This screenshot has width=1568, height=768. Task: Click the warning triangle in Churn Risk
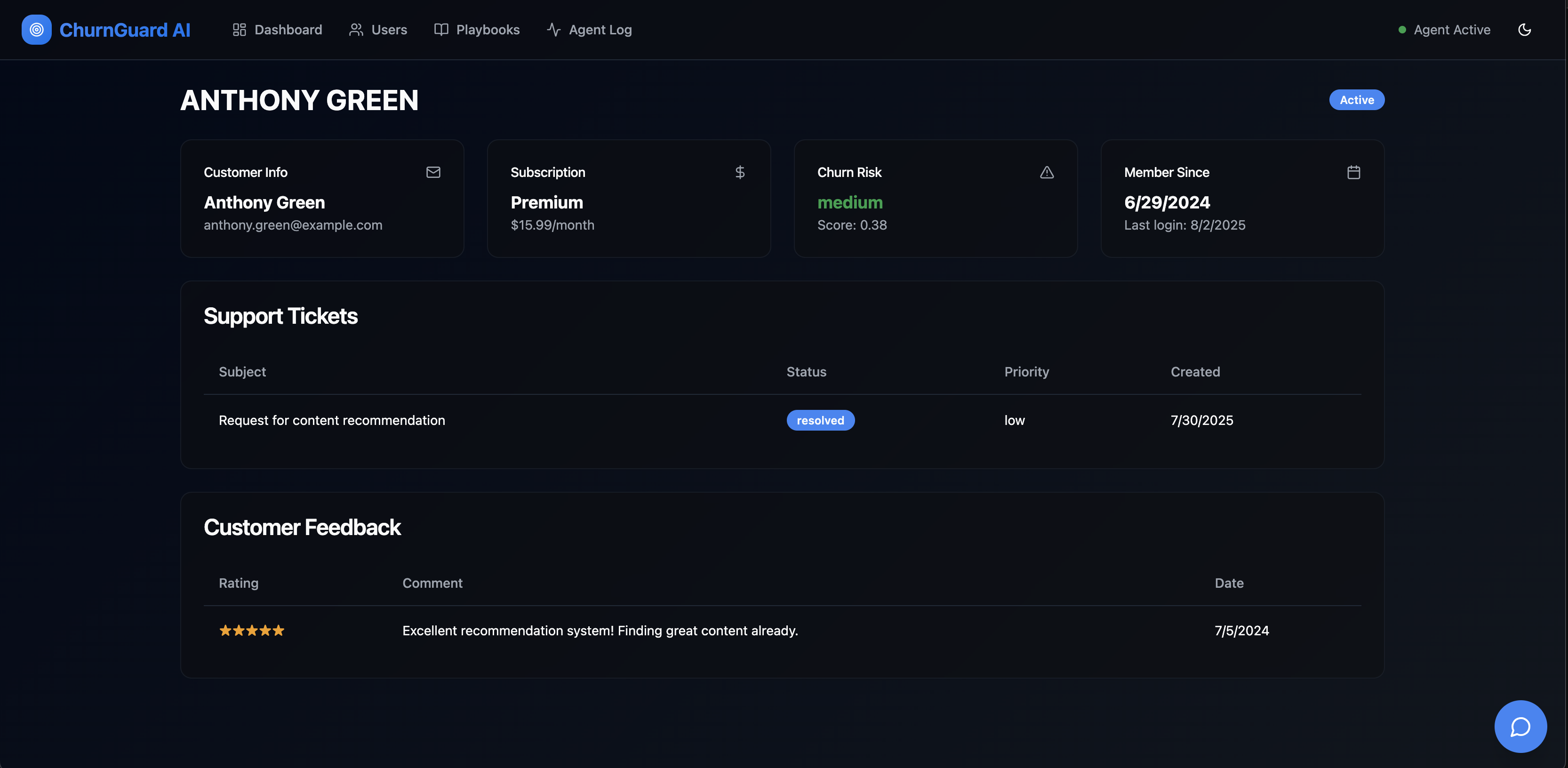(1046, 172)
